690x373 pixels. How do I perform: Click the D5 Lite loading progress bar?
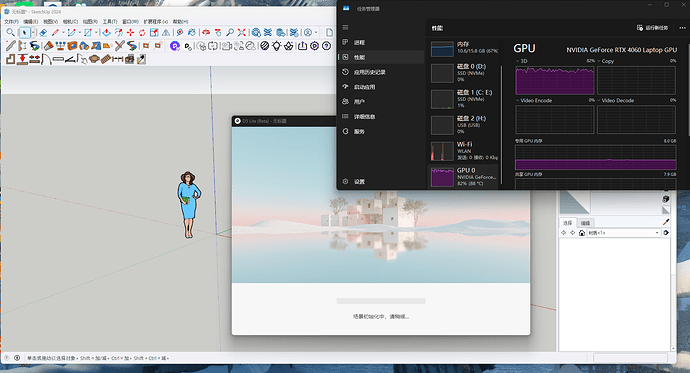click(x=381, y=301)
